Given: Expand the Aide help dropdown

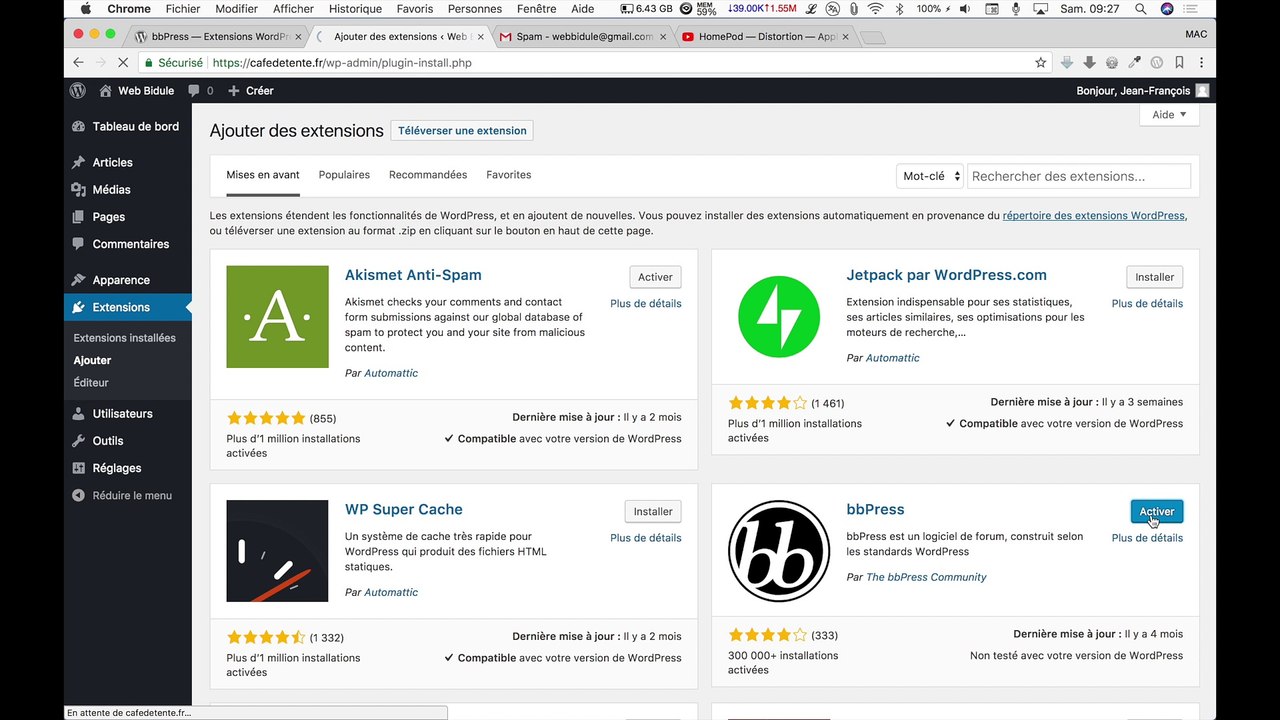Looking at the screenshot, I should tap(1169, 114).
